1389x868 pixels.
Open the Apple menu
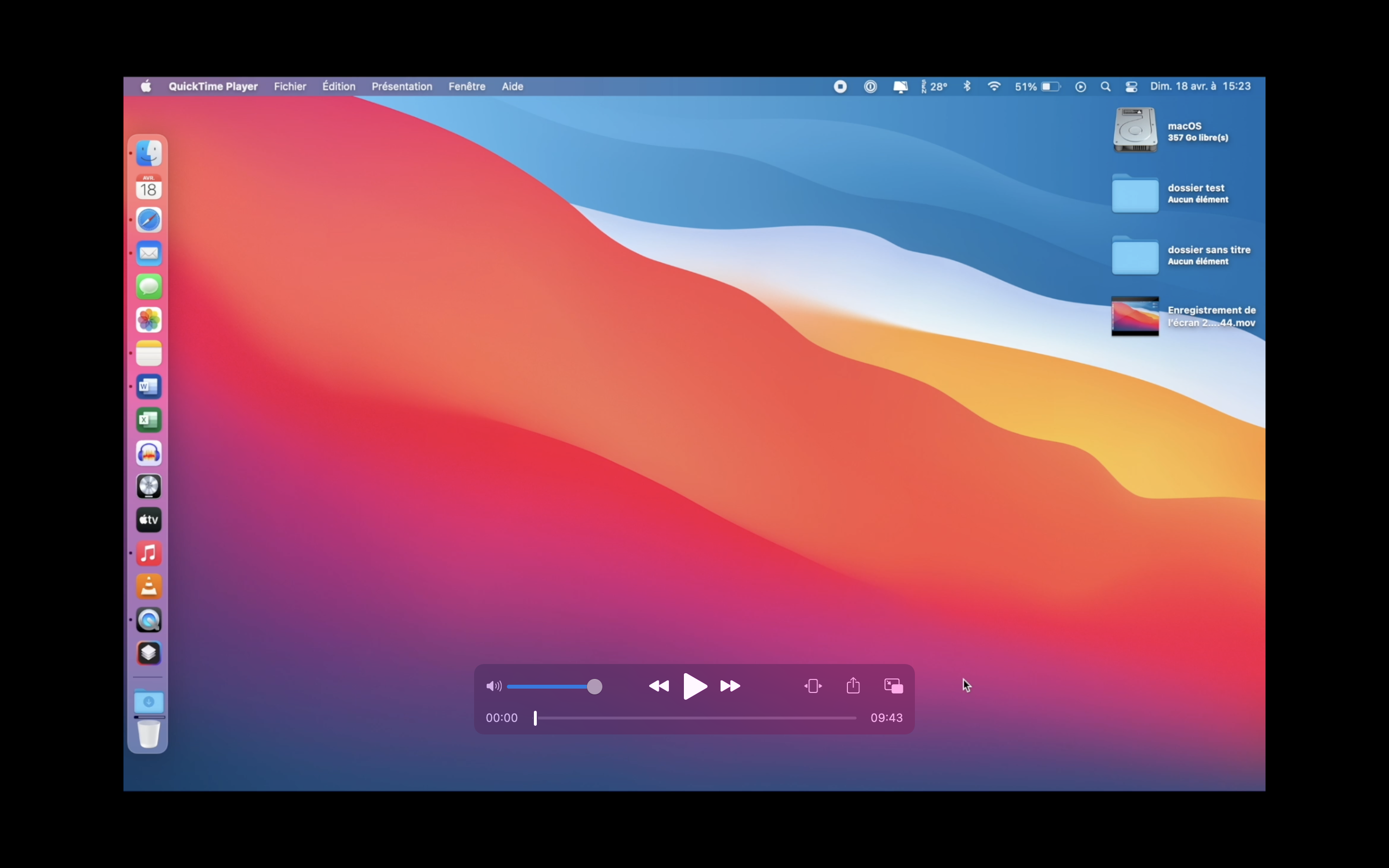[x=146, y=86]
